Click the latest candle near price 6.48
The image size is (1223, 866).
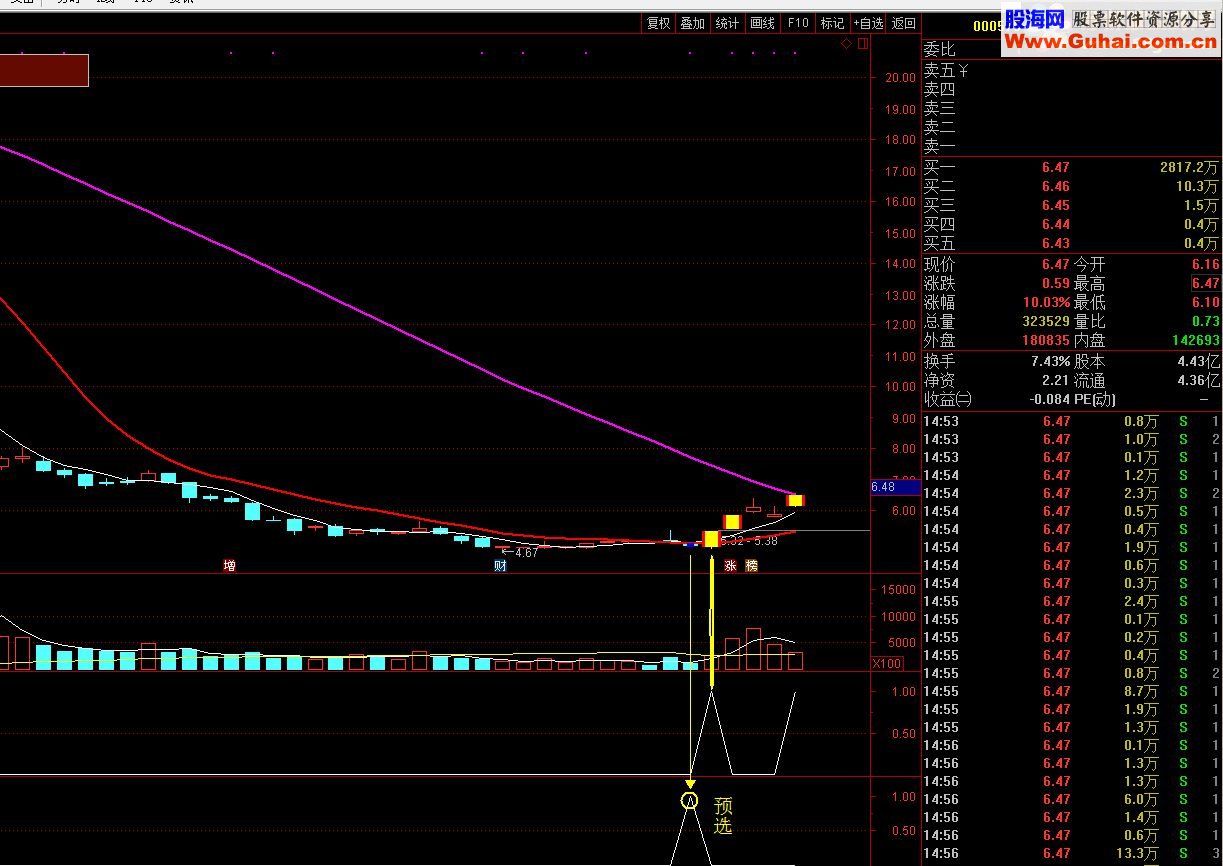[796, 500]
